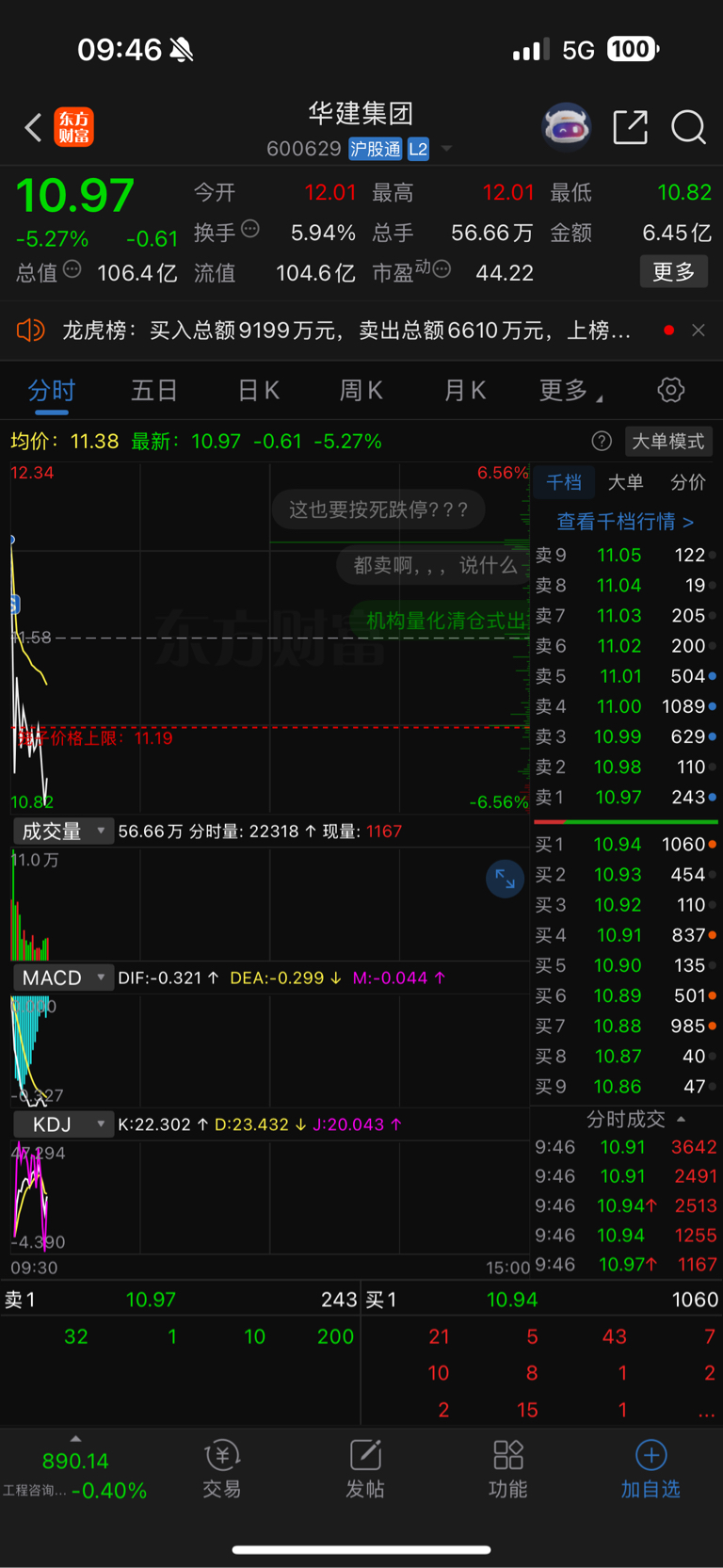Tap 买1 order book row 10.94
Screen dimensions: 723x1568
click(626, 844)
